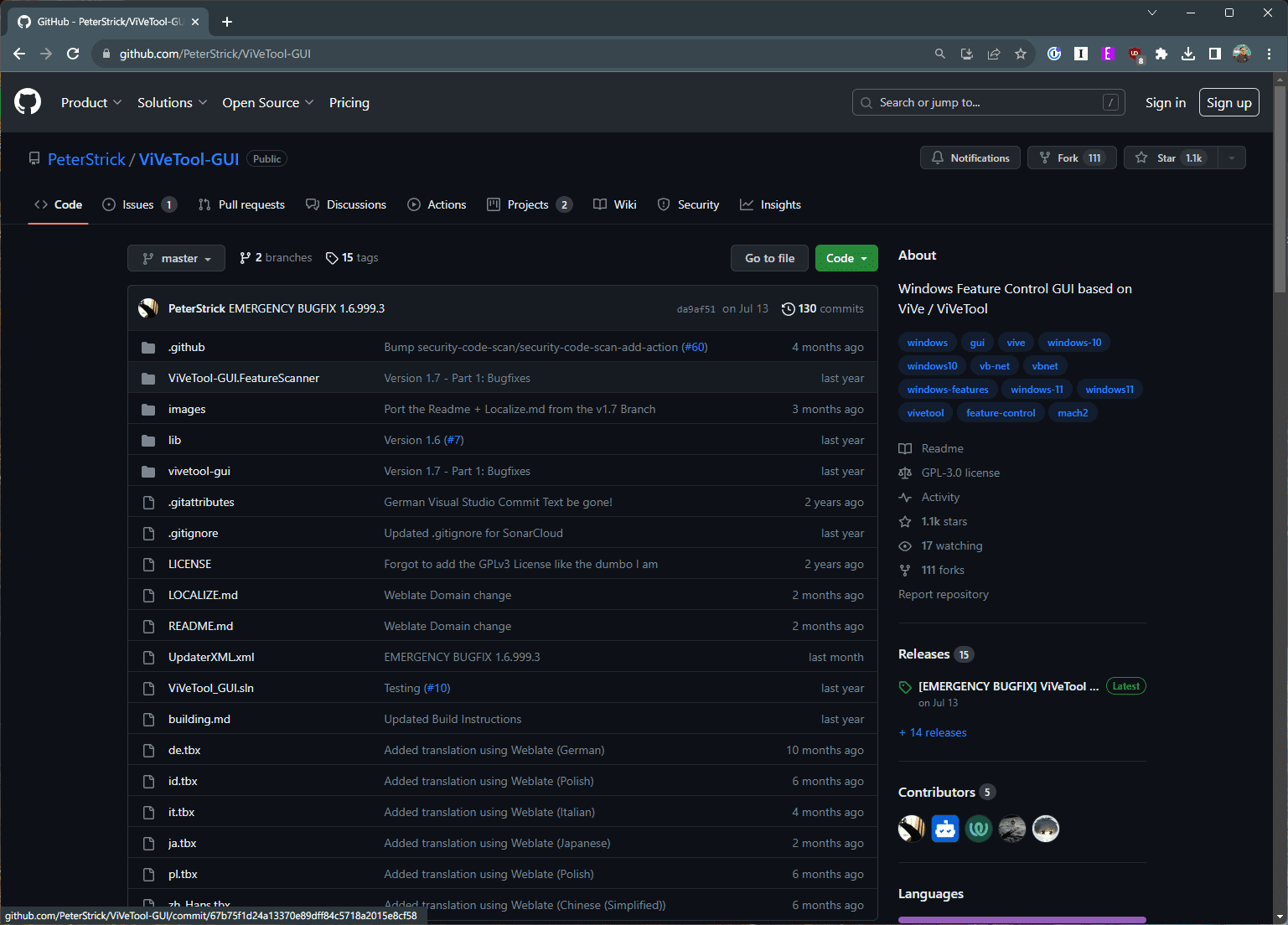1288x925 pixels.
Task: Open the Chrome tab search chevron
Action: pyautogui.click(x=1152, y=13)
